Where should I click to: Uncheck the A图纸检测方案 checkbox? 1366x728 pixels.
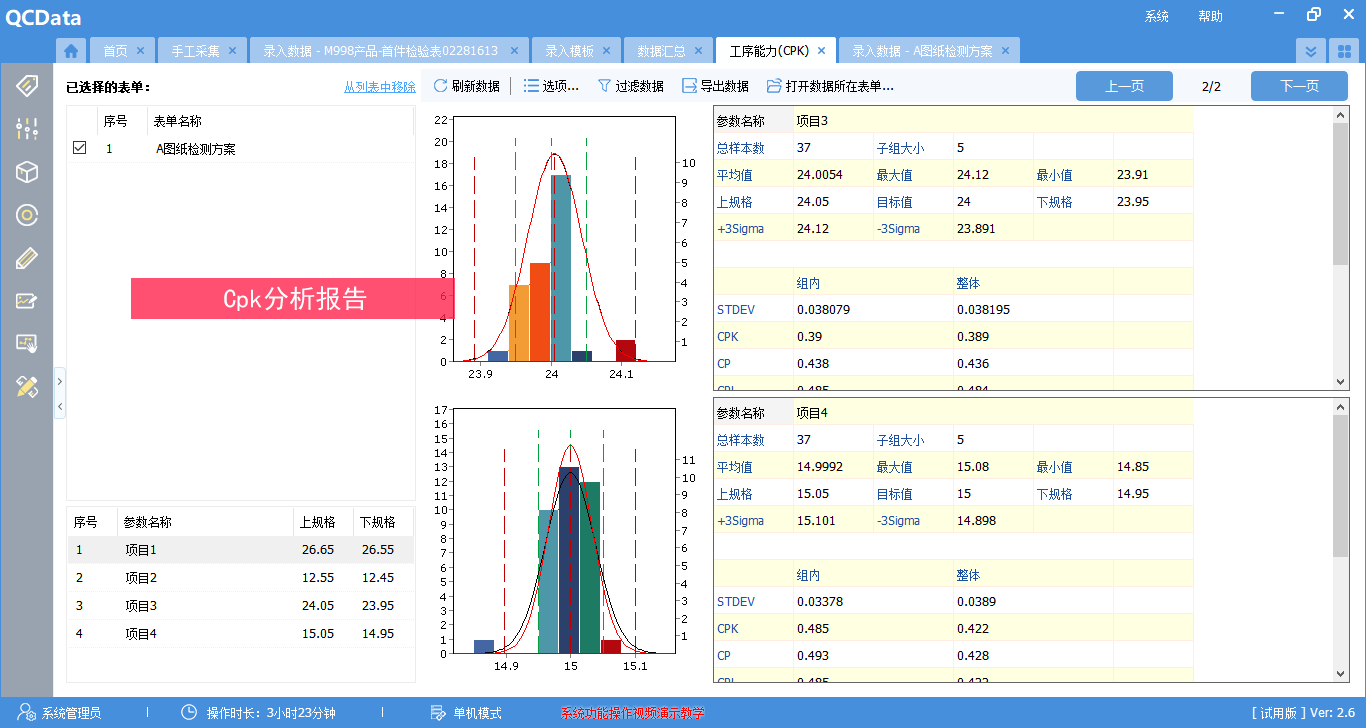click(79, 148)
